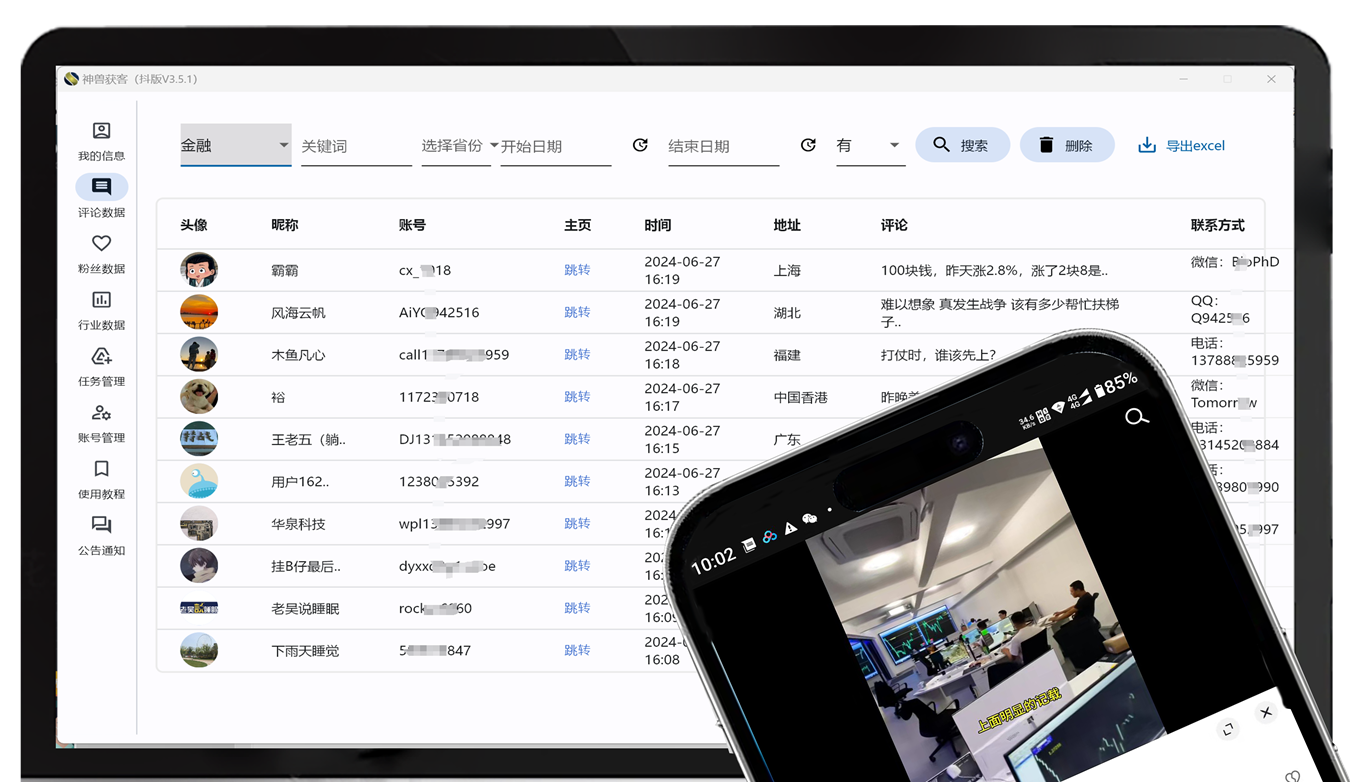1350x782 pixels.
Task: Click the 结束日期 end date field
Action: tap(724, 146)
